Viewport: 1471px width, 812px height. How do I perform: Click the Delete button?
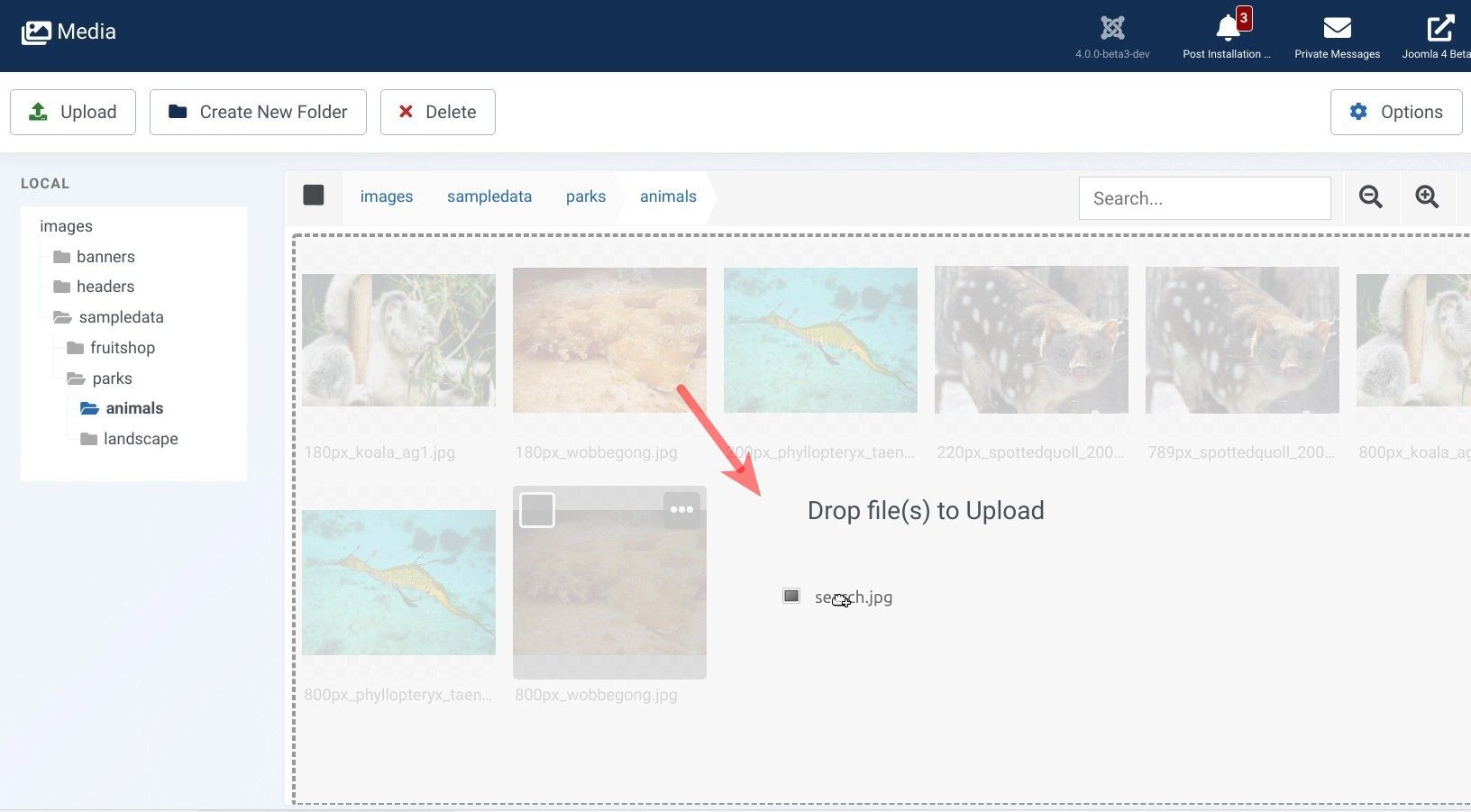click(437, 113)
